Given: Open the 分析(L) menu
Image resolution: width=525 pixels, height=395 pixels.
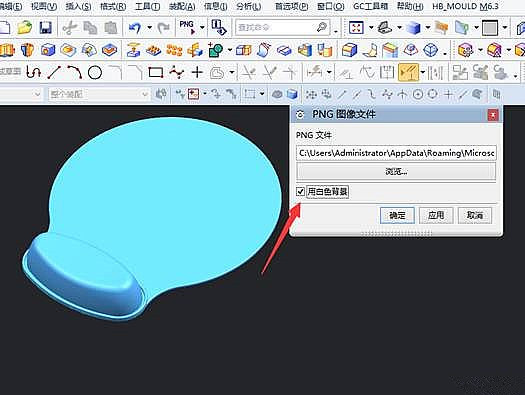Looking at the screenshot, I should point(248,6).
